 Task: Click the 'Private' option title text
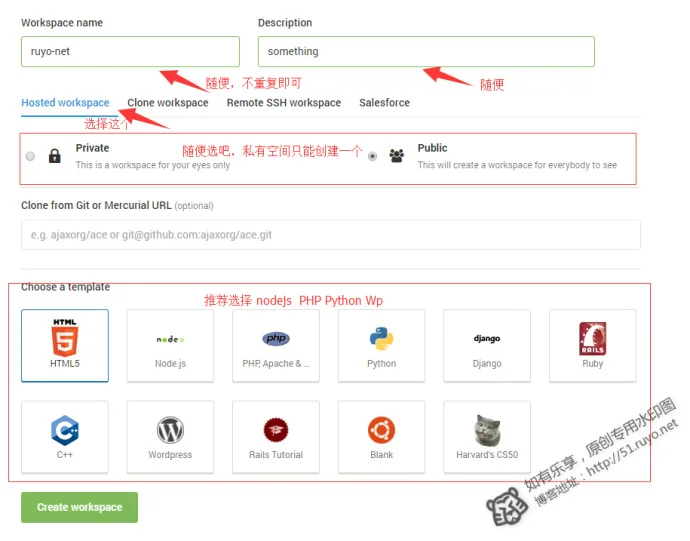coord(92,148)
